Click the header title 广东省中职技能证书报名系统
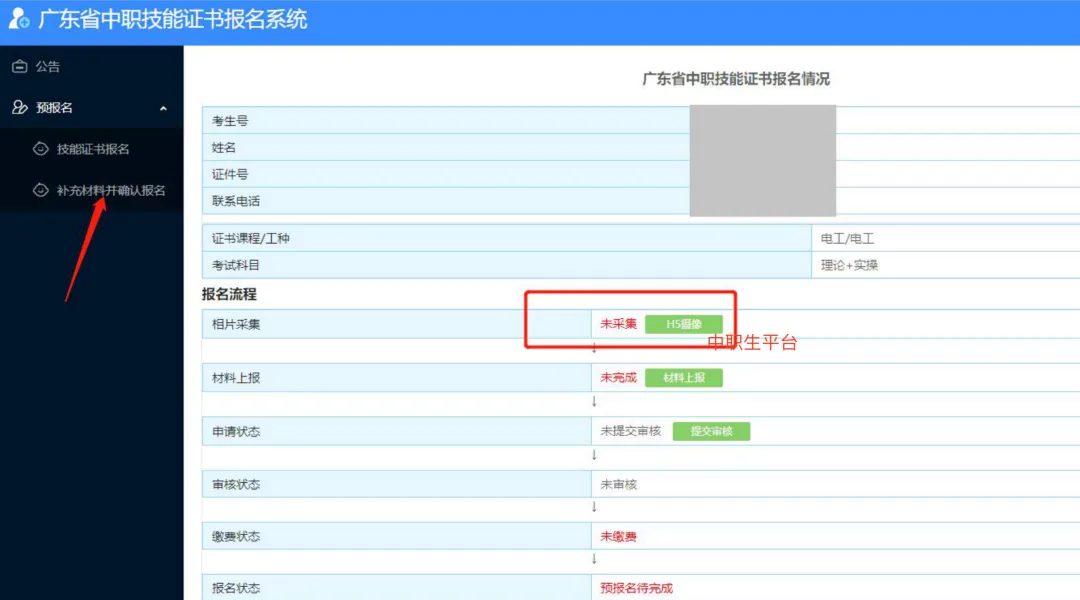Viewport: 1080px width, 600px height. point(172,19)
